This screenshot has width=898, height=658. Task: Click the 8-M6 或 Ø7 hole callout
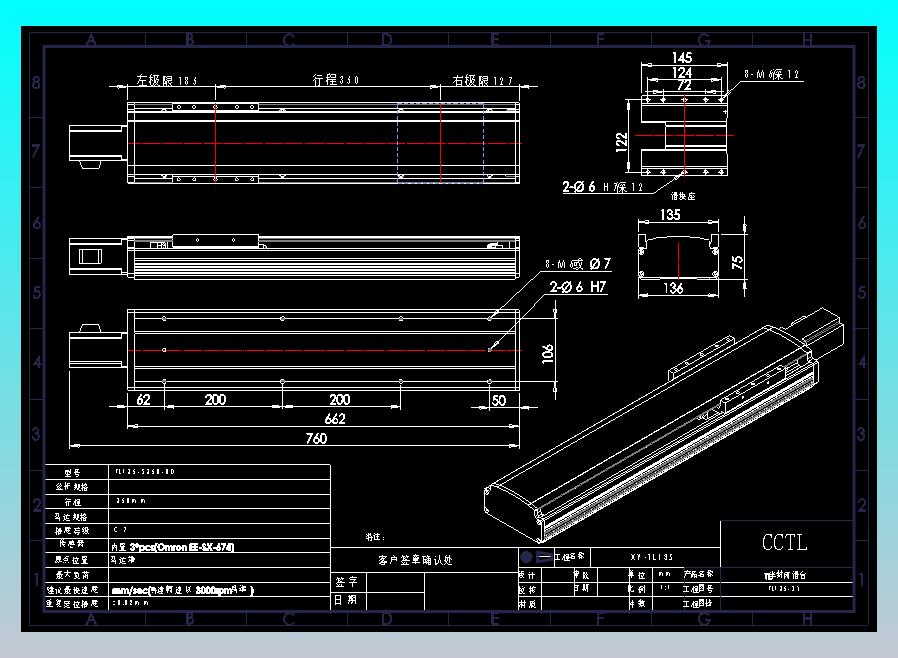(578, 263)
